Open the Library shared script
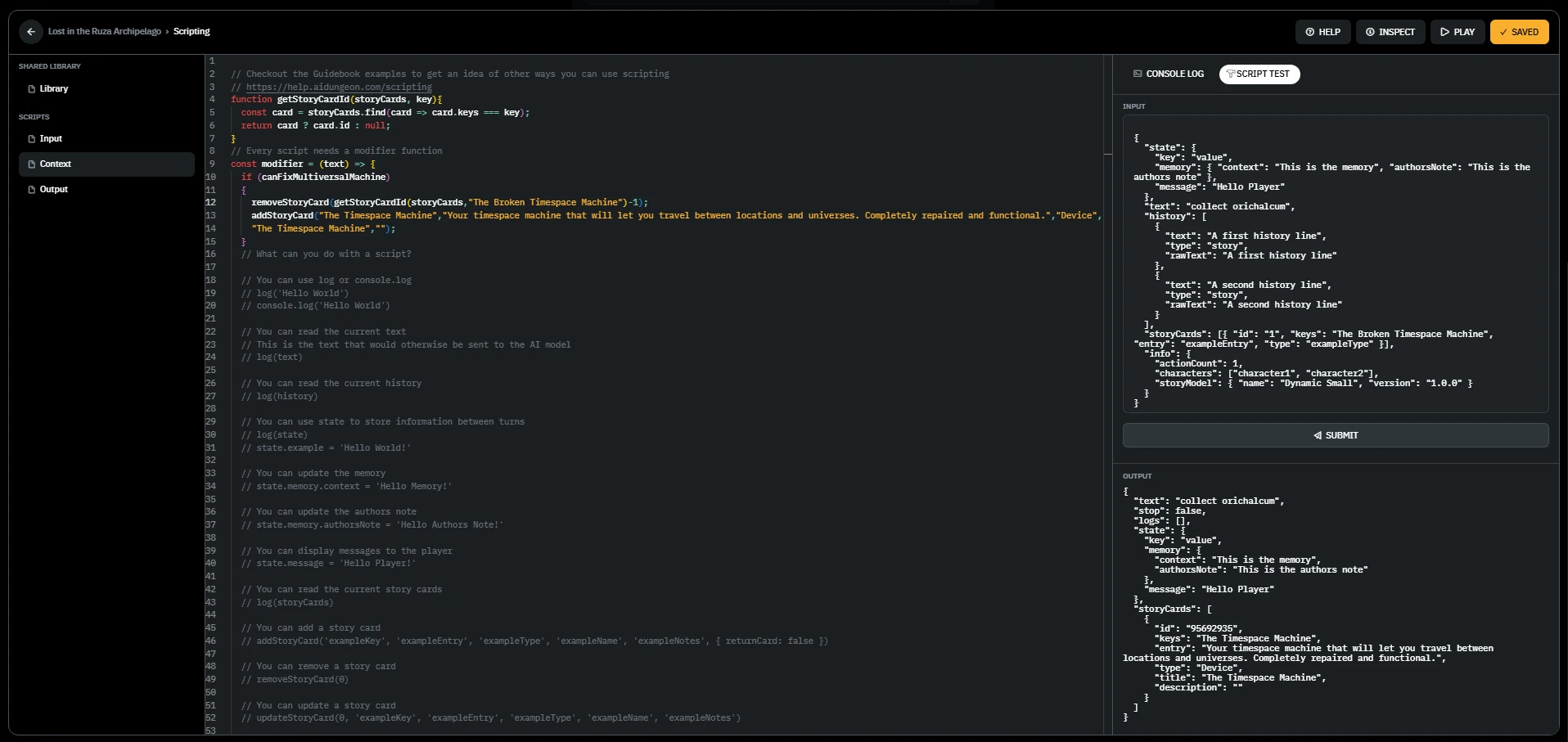The width and height of the screenshot is (1568, 742). (x=54, y=88)
